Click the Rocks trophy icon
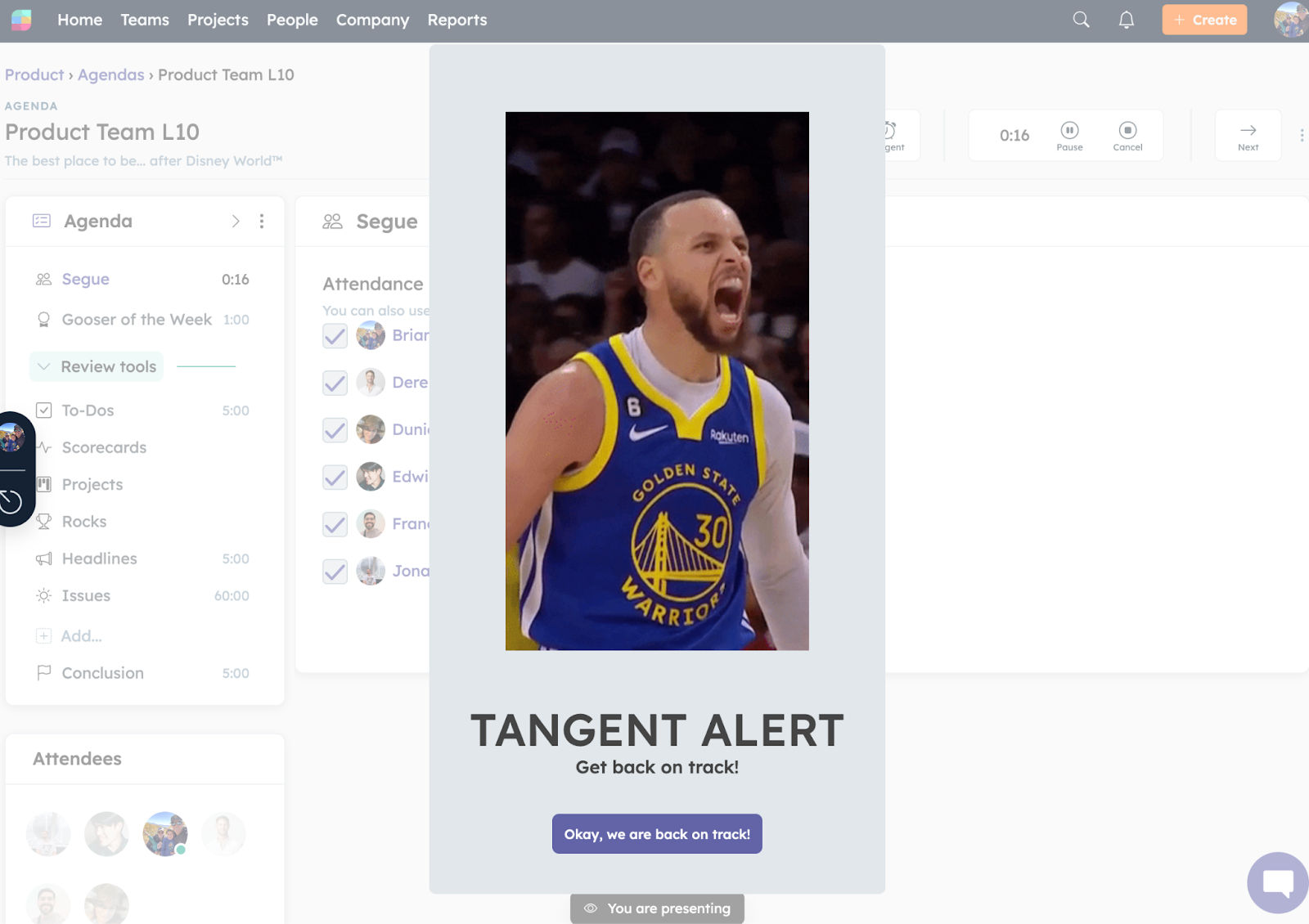The image size is (1309, 924). tap(44, 522)
